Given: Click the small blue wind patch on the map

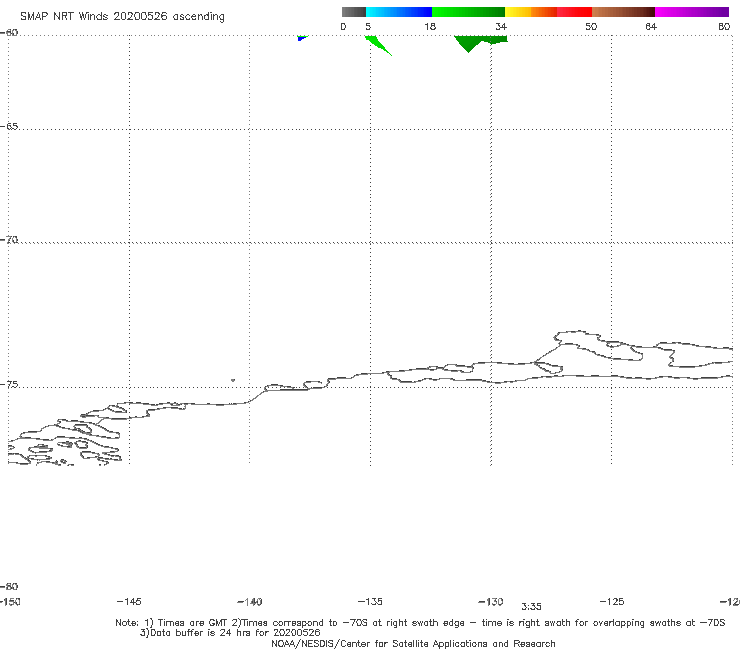Looking at the screenshot, I should pos(301,38).
